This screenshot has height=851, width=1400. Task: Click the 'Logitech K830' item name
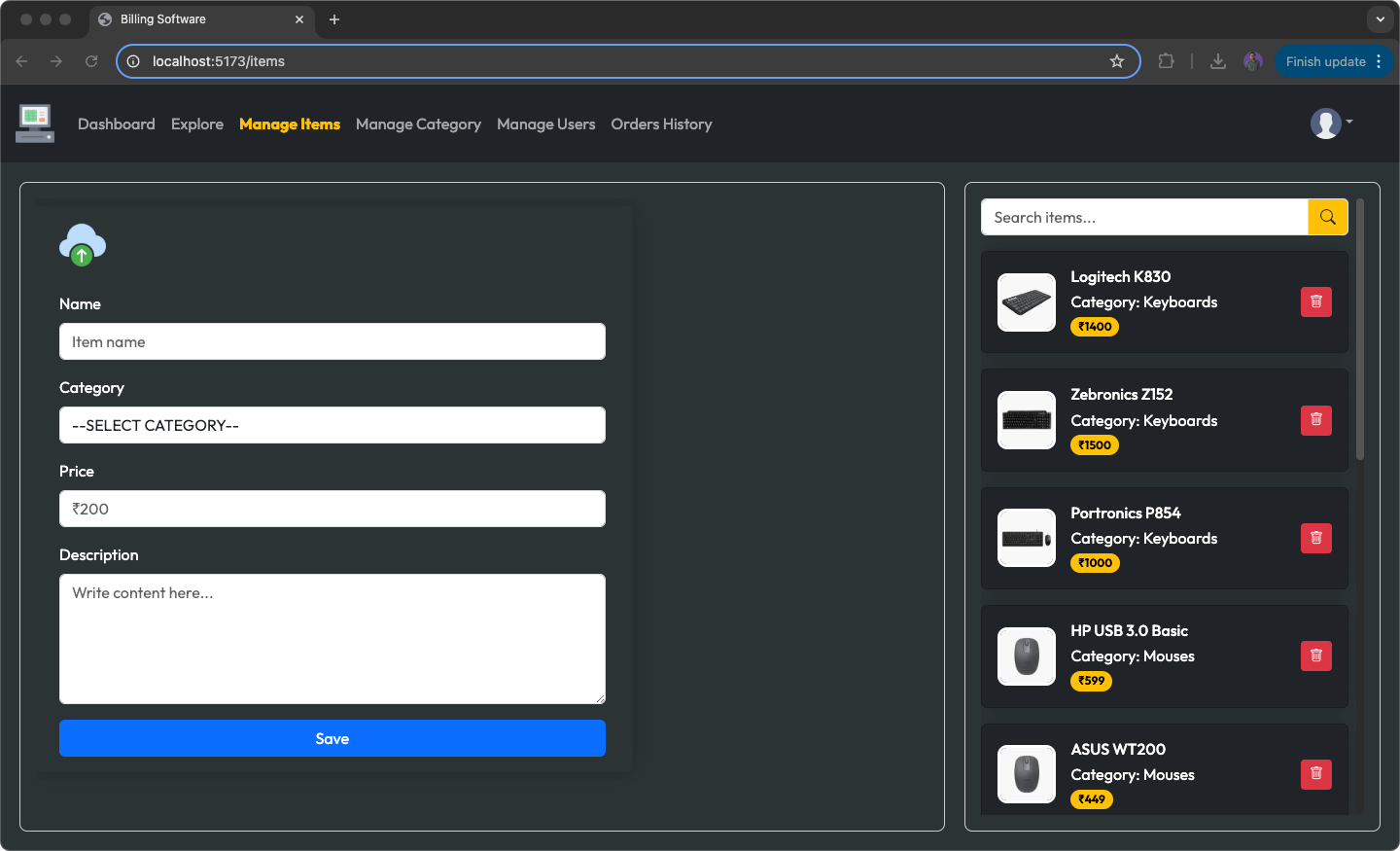pos(1120,276)
